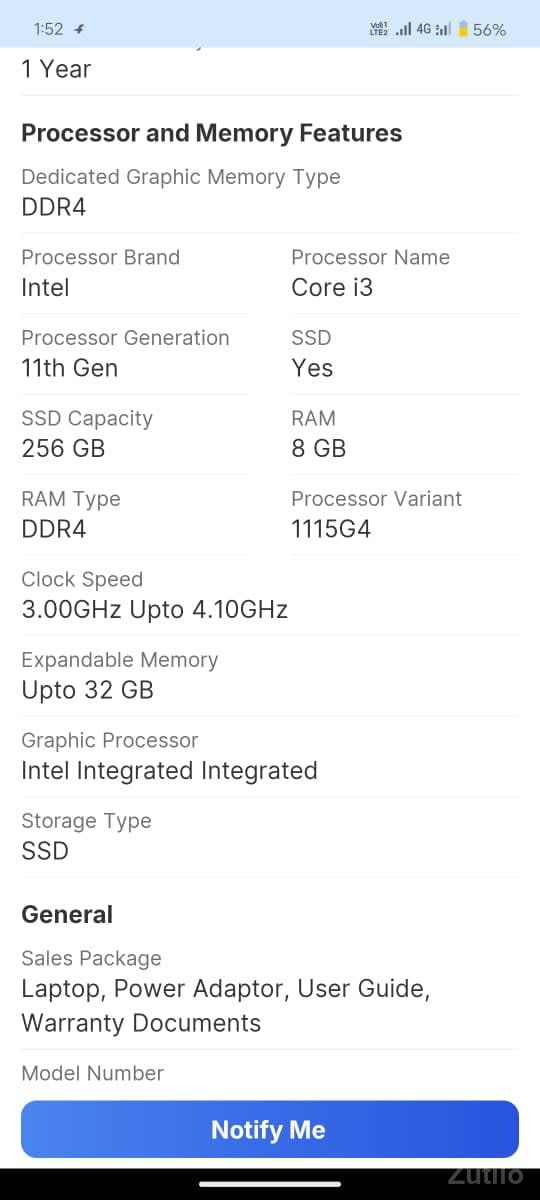Tap the Sales Package description text
The width and height of the screenshot is (540, 1200).
(226, 1005)
